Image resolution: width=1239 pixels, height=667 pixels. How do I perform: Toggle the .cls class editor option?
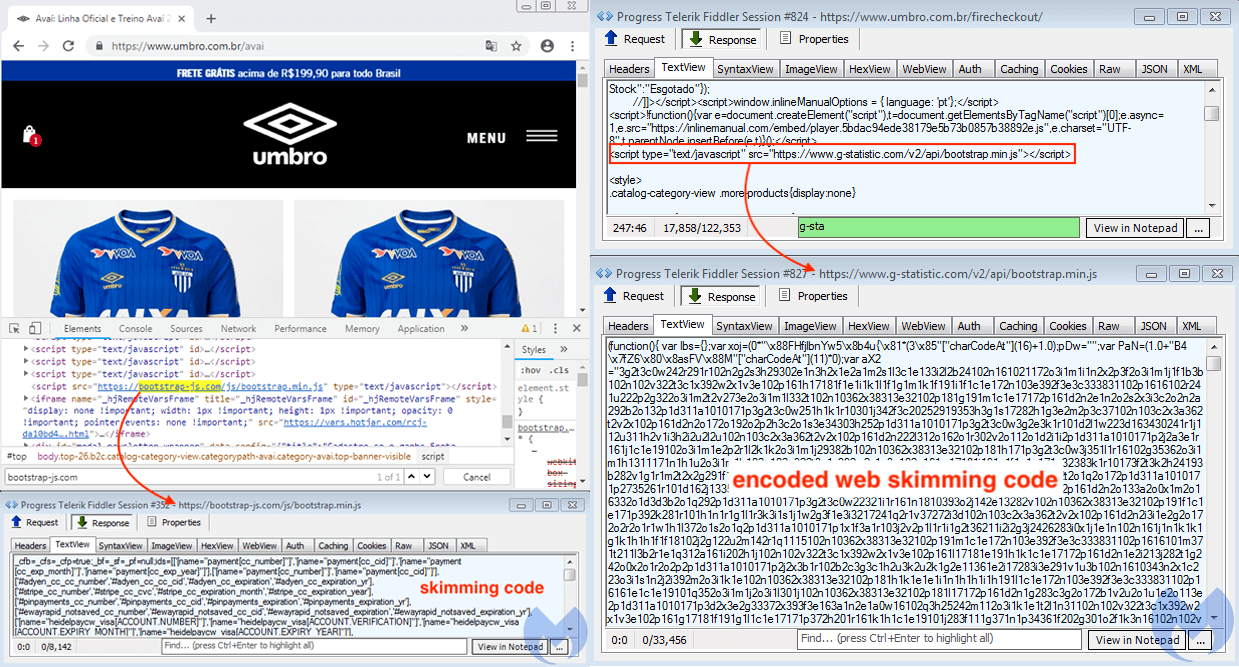pos(557,369)
